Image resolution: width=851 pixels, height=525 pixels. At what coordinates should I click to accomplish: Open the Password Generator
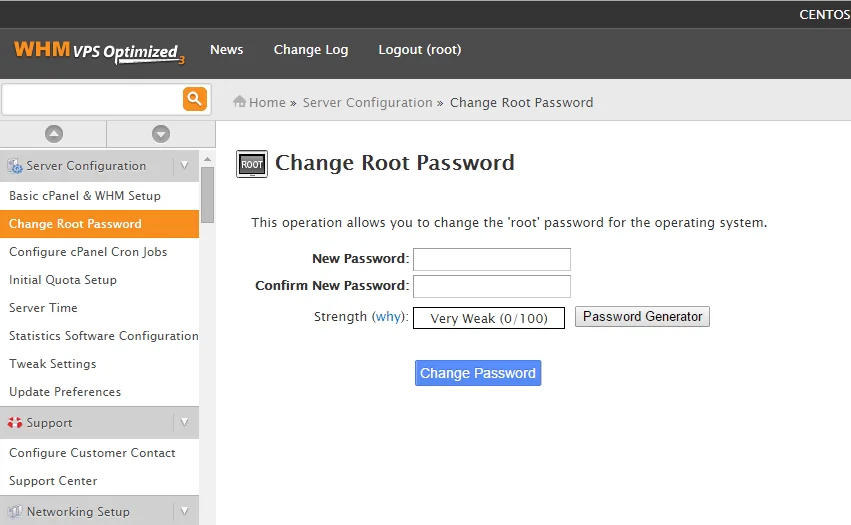point(642,317)
